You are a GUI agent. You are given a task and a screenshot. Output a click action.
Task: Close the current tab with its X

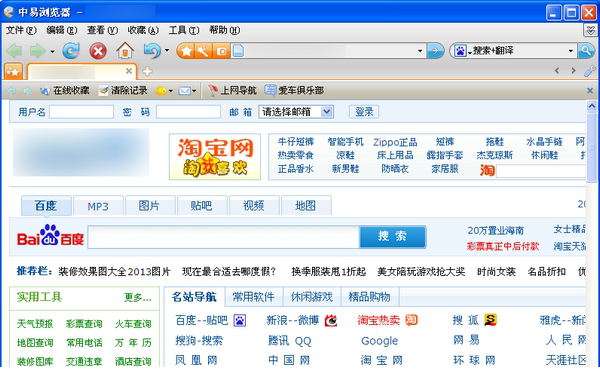(x=129, y=71)
